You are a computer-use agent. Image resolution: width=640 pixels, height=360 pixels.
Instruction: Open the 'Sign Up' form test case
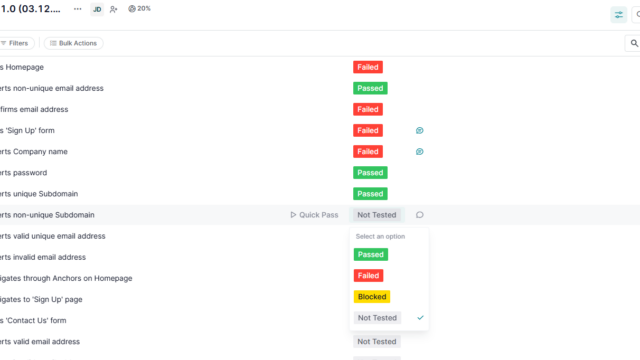27,131
